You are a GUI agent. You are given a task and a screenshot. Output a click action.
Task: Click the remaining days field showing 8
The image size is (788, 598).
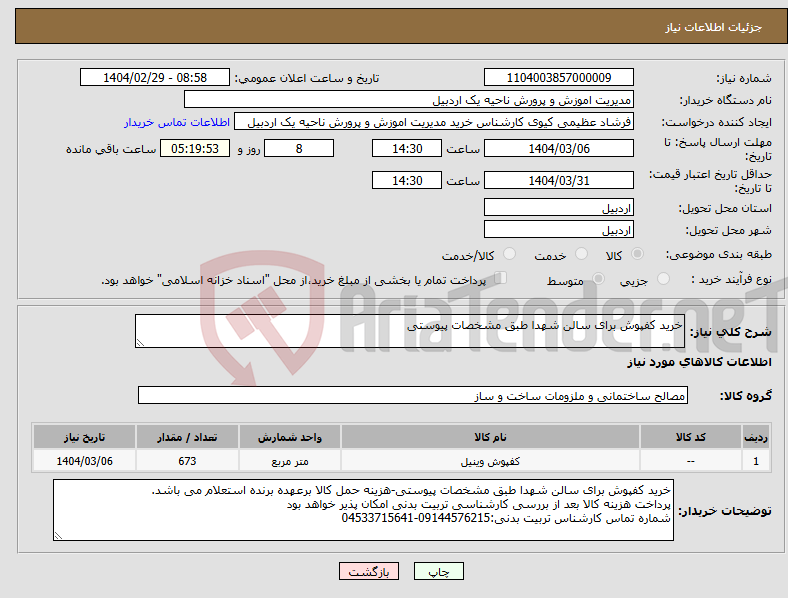[299, 148]
